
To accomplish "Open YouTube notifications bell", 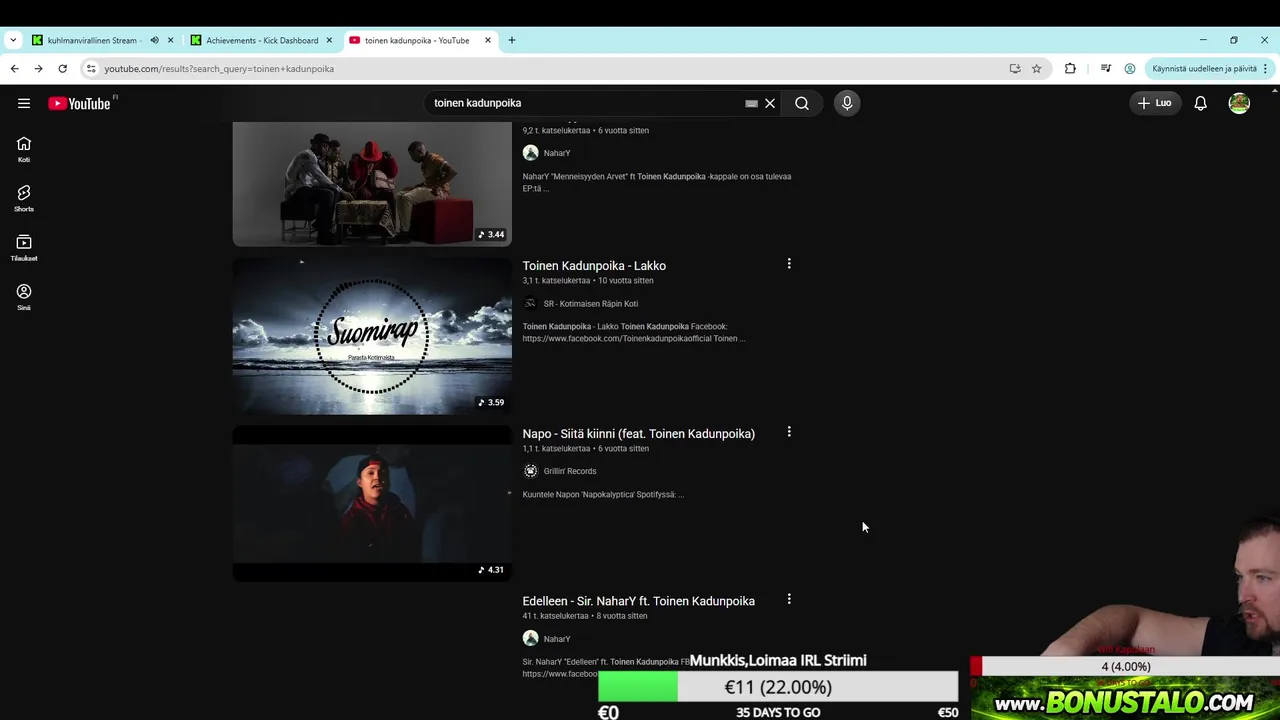I will point(1200,103).
